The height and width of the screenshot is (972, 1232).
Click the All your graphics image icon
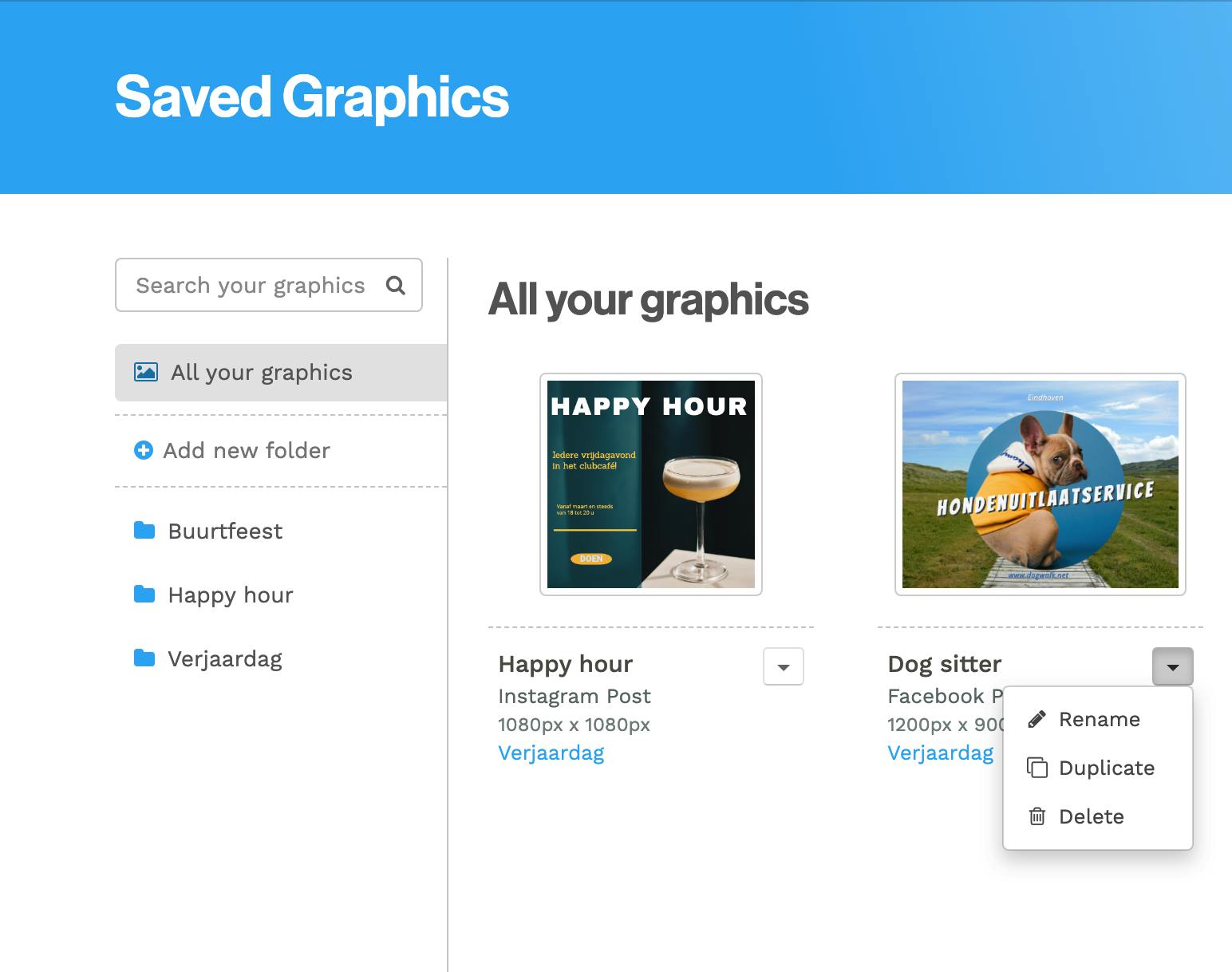click(x=146, y=372)
